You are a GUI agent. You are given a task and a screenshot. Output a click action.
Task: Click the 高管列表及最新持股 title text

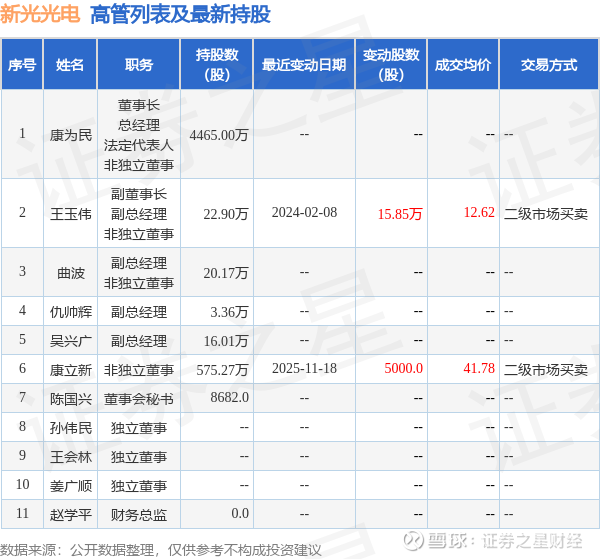point(180,15)
